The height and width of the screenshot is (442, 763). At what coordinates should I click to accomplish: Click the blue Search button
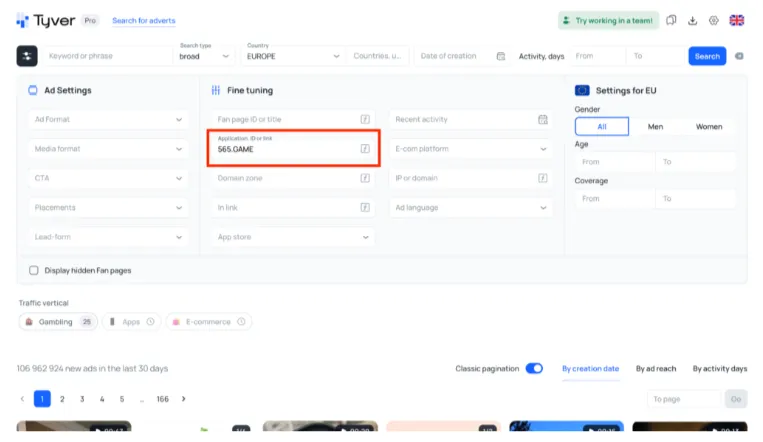click(707, 56)
